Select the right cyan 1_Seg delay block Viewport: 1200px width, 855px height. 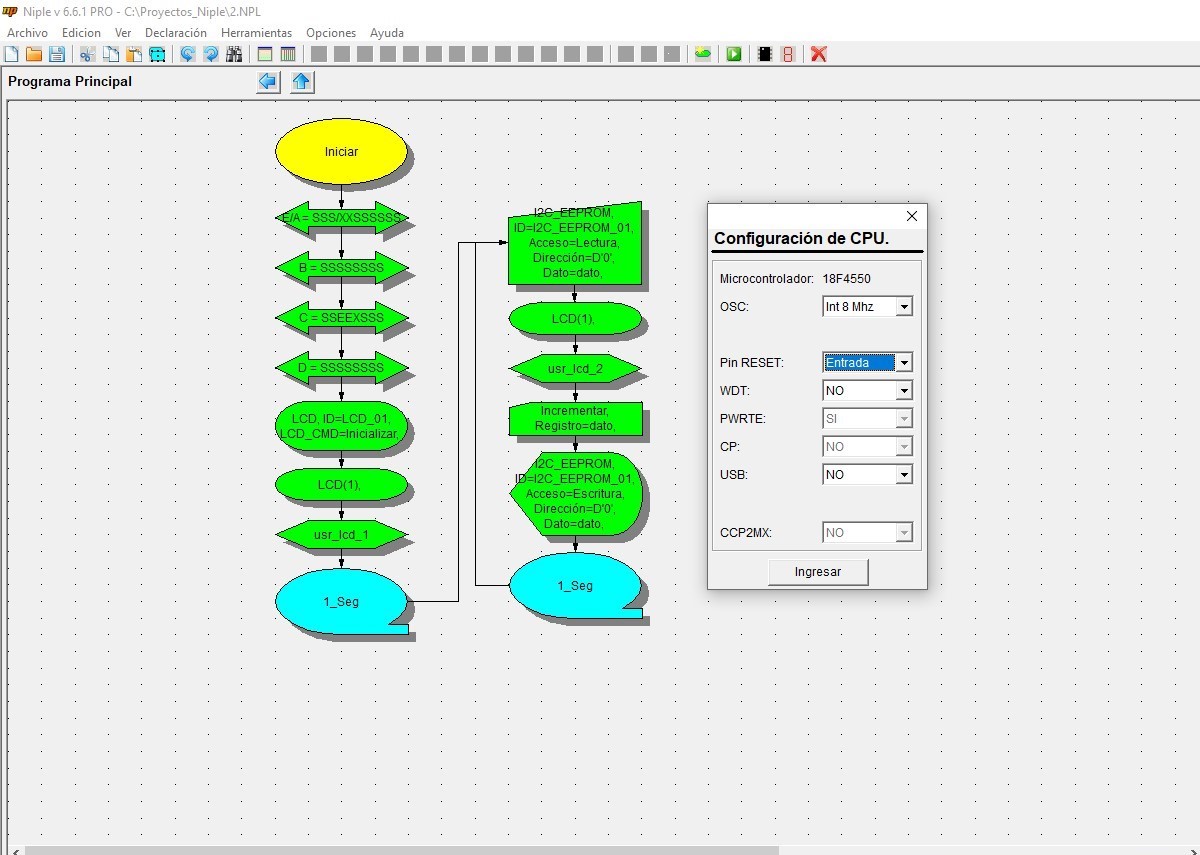point(575,585)
